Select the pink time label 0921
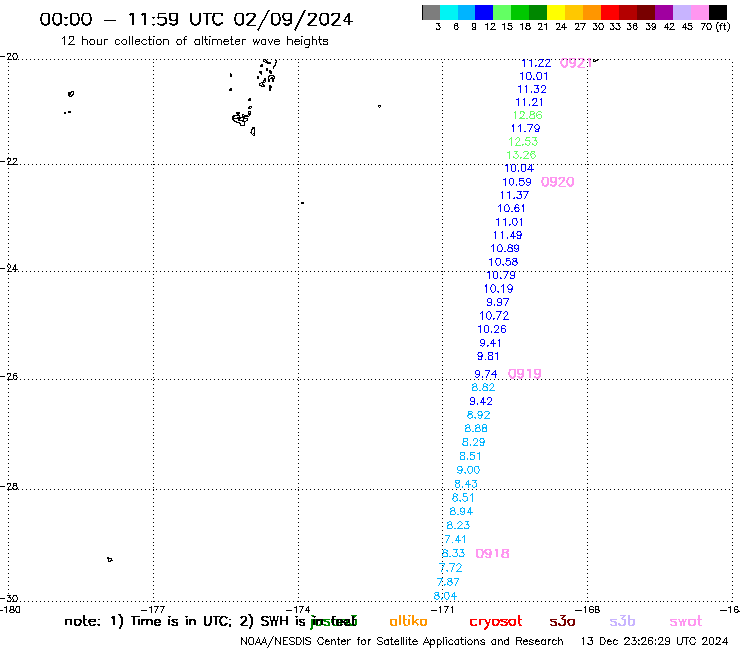 576,63
